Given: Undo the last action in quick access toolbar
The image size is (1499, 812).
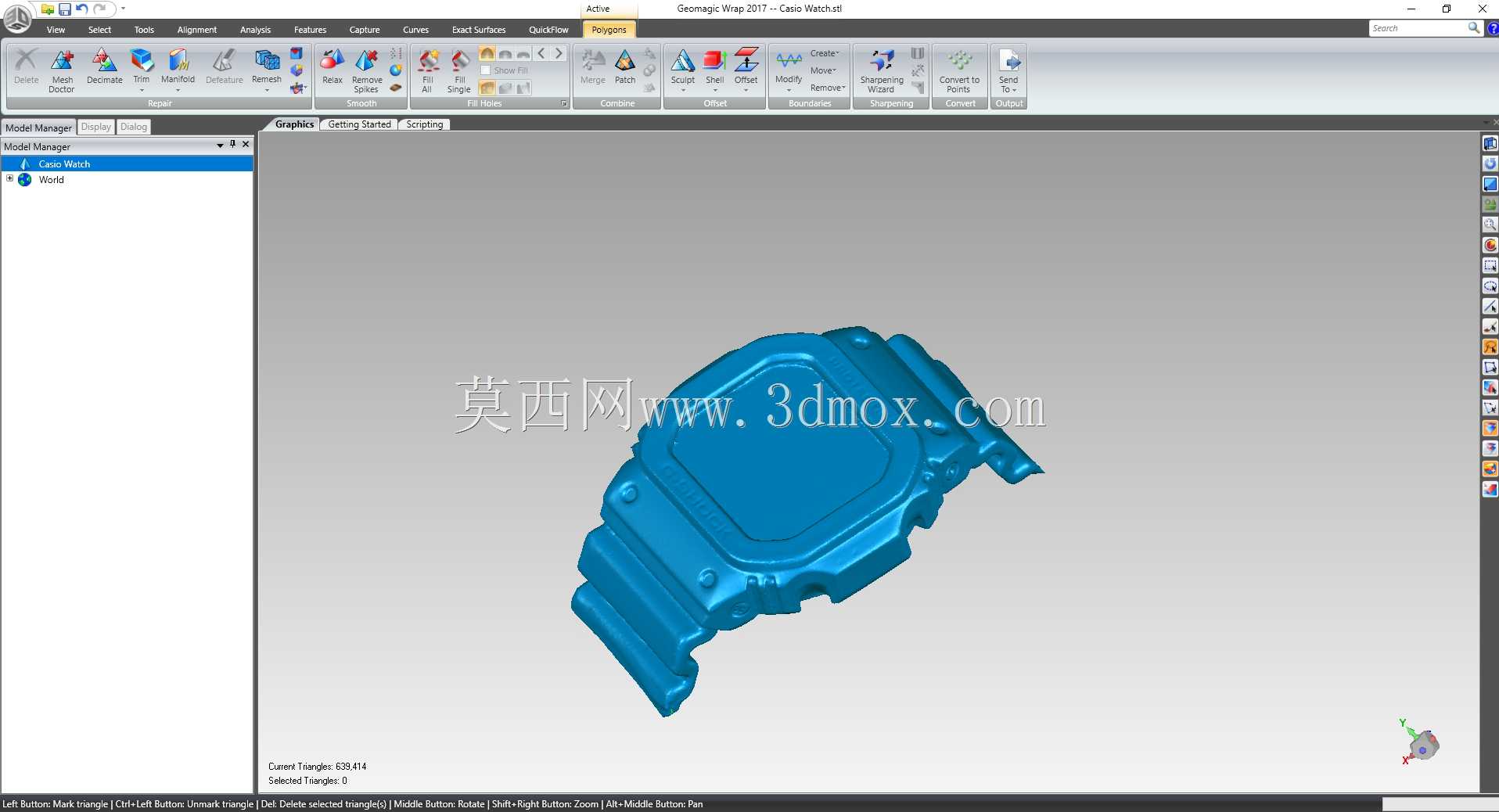Looking at the screenshot, I should pyautogui.click(x=82, y=9).
